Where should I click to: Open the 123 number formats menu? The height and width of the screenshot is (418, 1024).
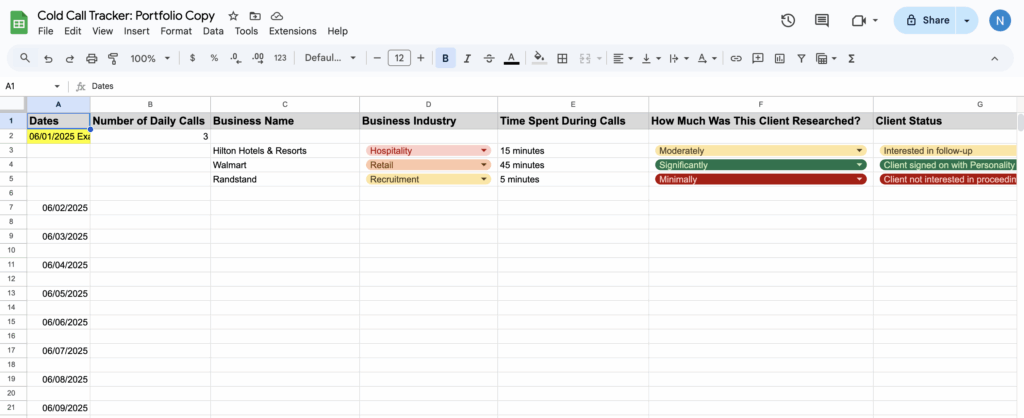coord(280,58)
